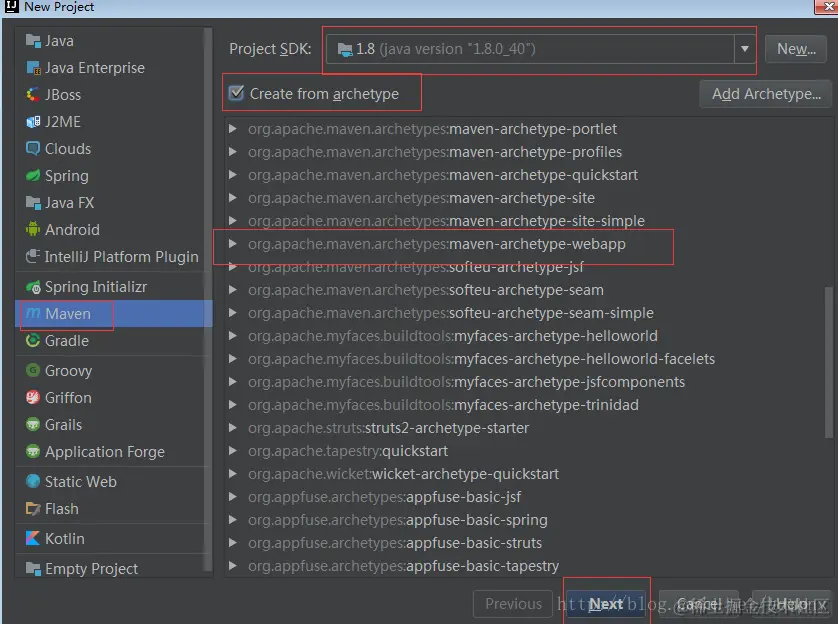838x624 pixels.
Task: Expand the softeu-archetype-seam node
Action: [x=232, y=290]
